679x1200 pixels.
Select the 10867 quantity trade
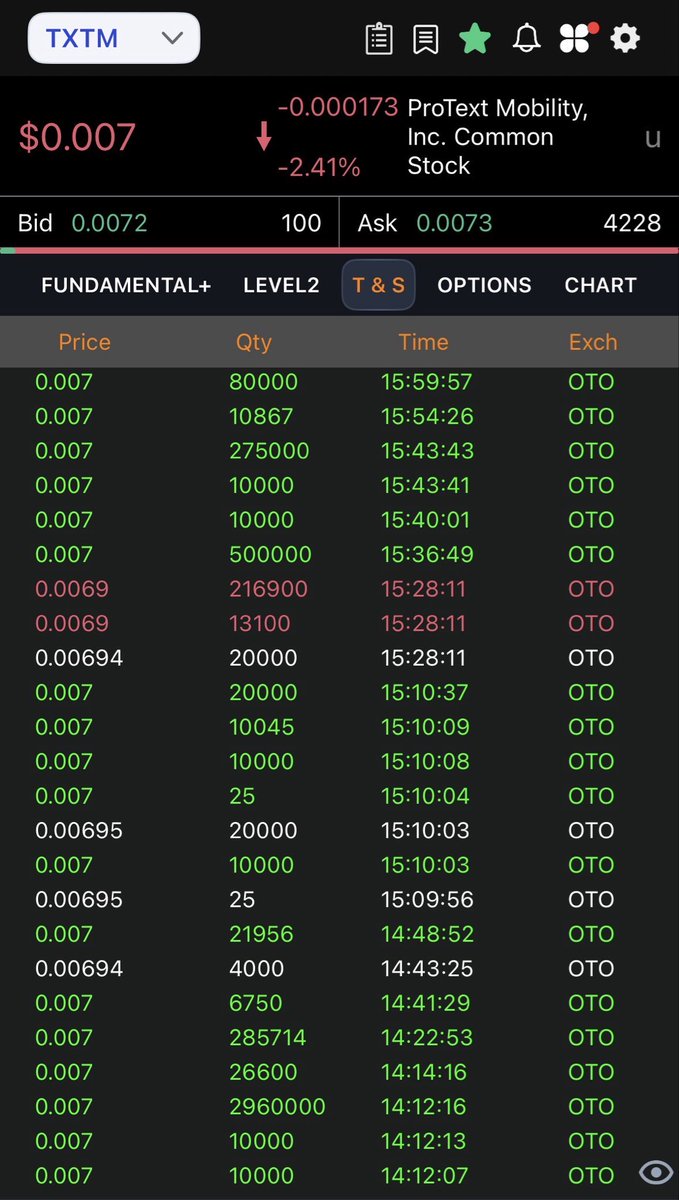(x=339, y=416)
